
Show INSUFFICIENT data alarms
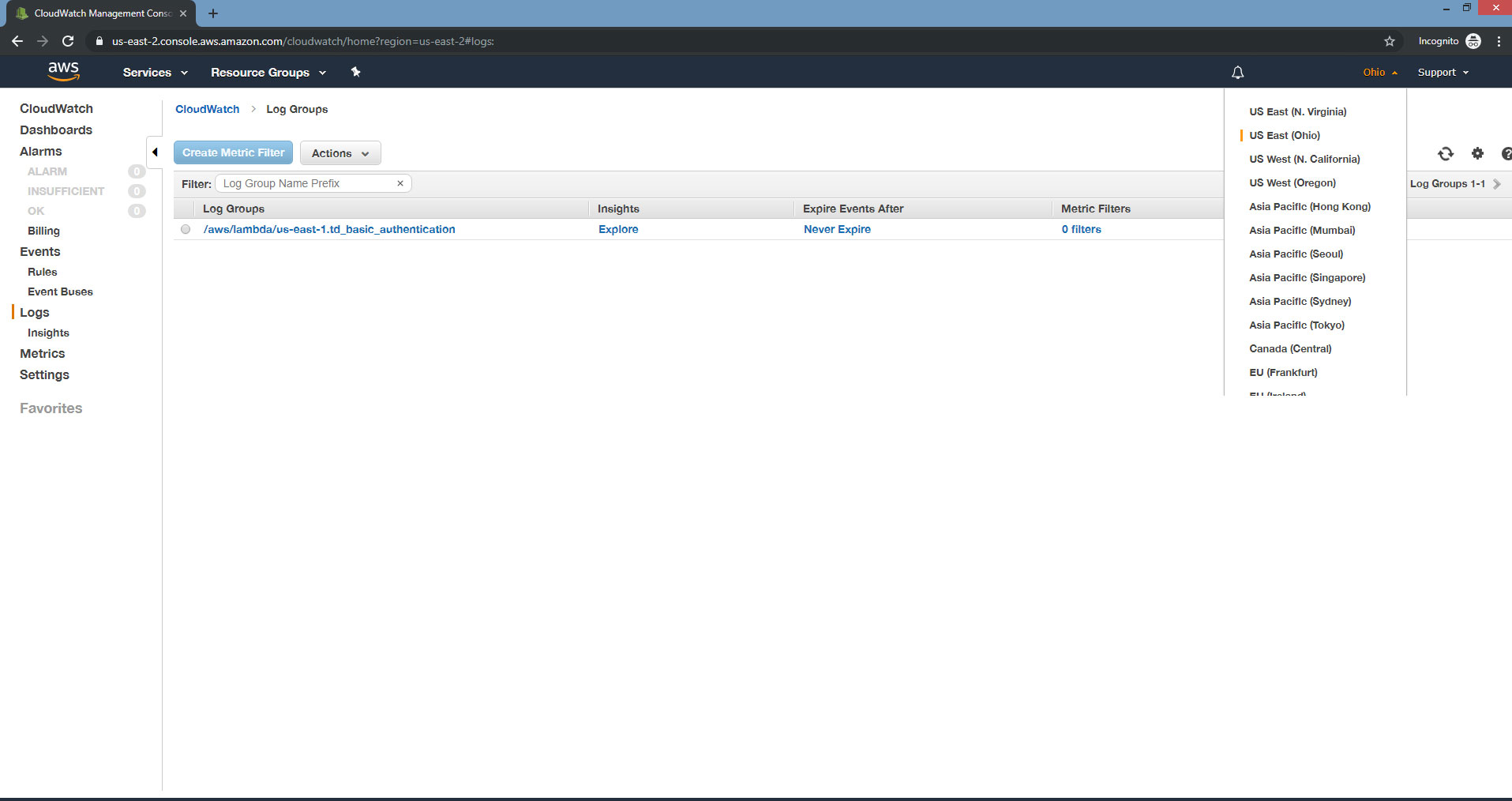(66, 191)
